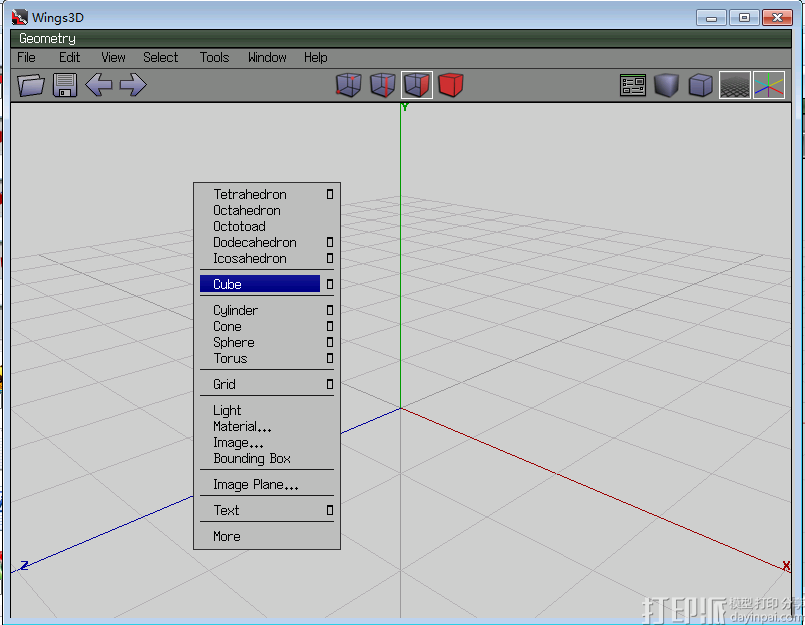
Task: Toggle orthographic/perspective view cube icon
Action: pyautogui.click(x=700, y=85)
